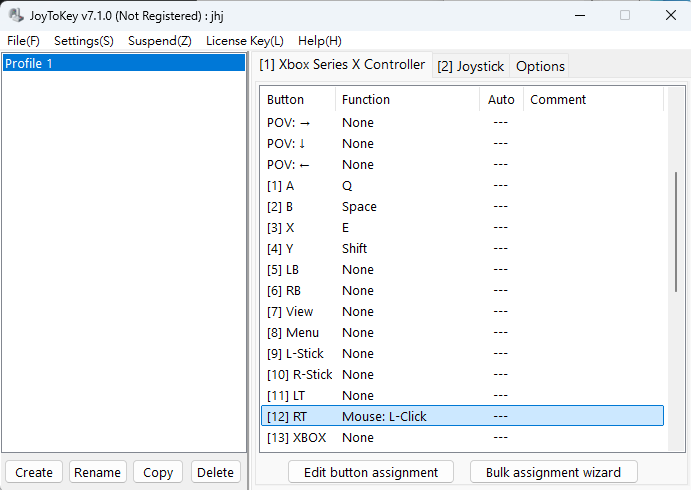Open the File(F) menu
The width and height of the screenshot is (691, 490).
23,41
